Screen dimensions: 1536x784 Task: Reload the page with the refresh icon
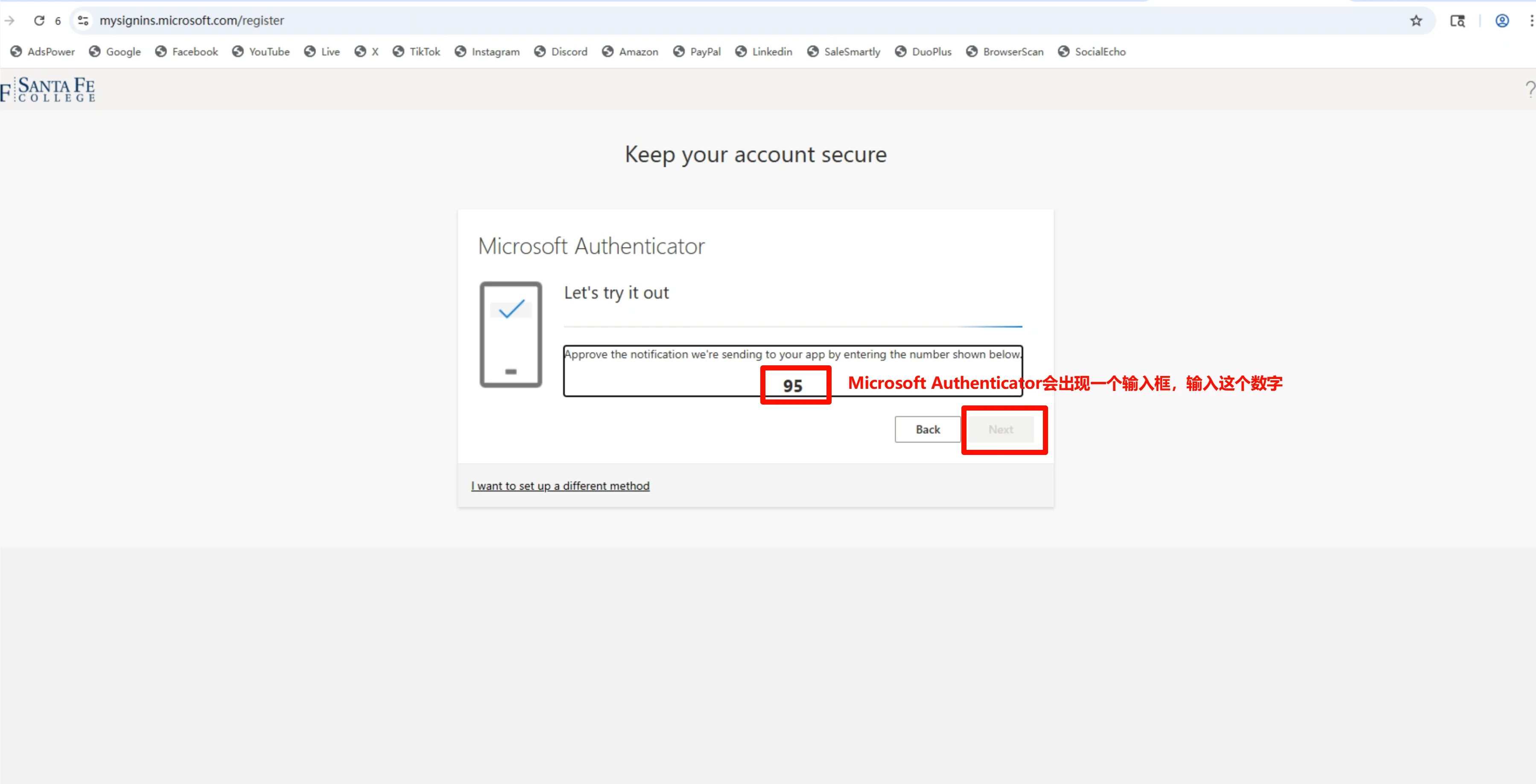click(x=39, y=20)
